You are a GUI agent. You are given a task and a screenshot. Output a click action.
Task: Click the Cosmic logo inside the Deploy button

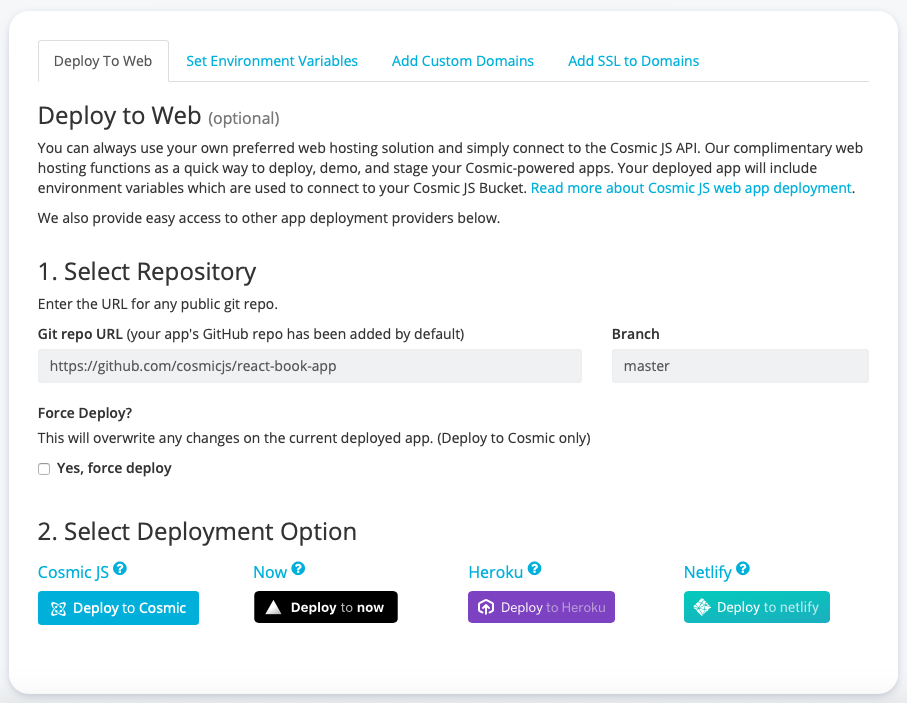click(x=60, y=607)
